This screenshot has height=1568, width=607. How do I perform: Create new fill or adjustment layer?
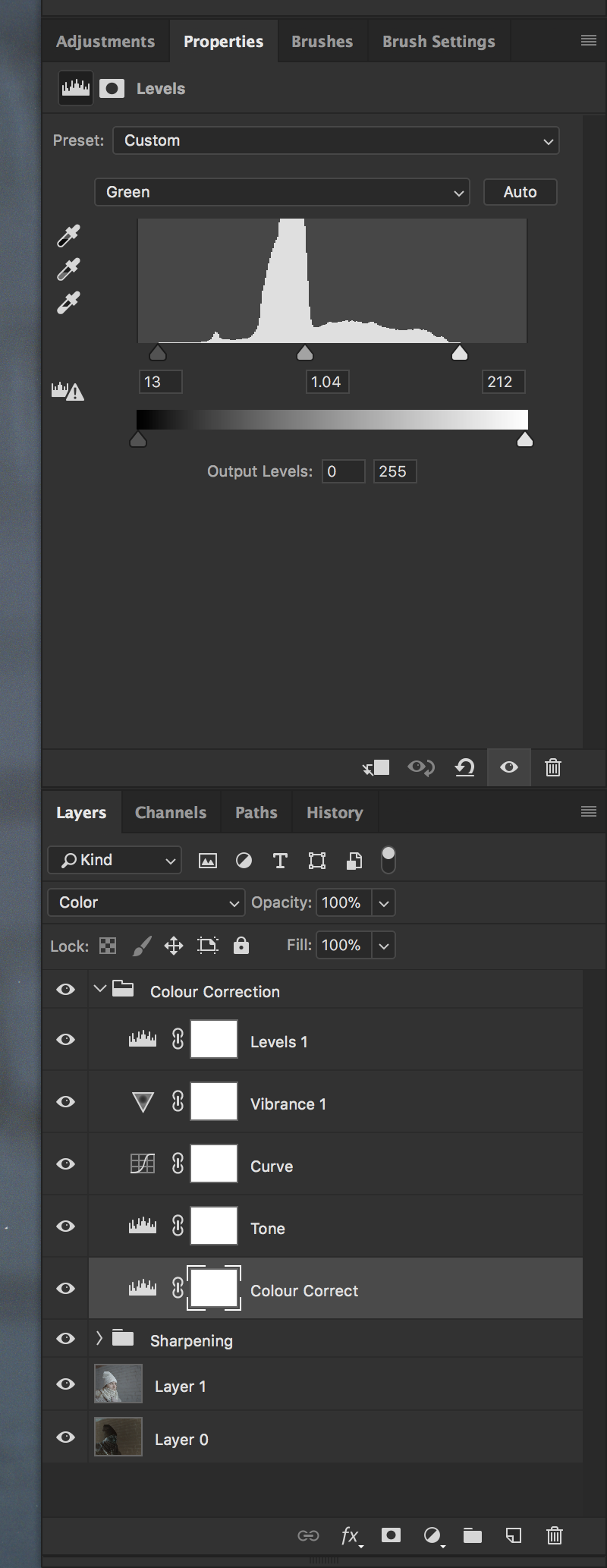(x=432, y=1535)
